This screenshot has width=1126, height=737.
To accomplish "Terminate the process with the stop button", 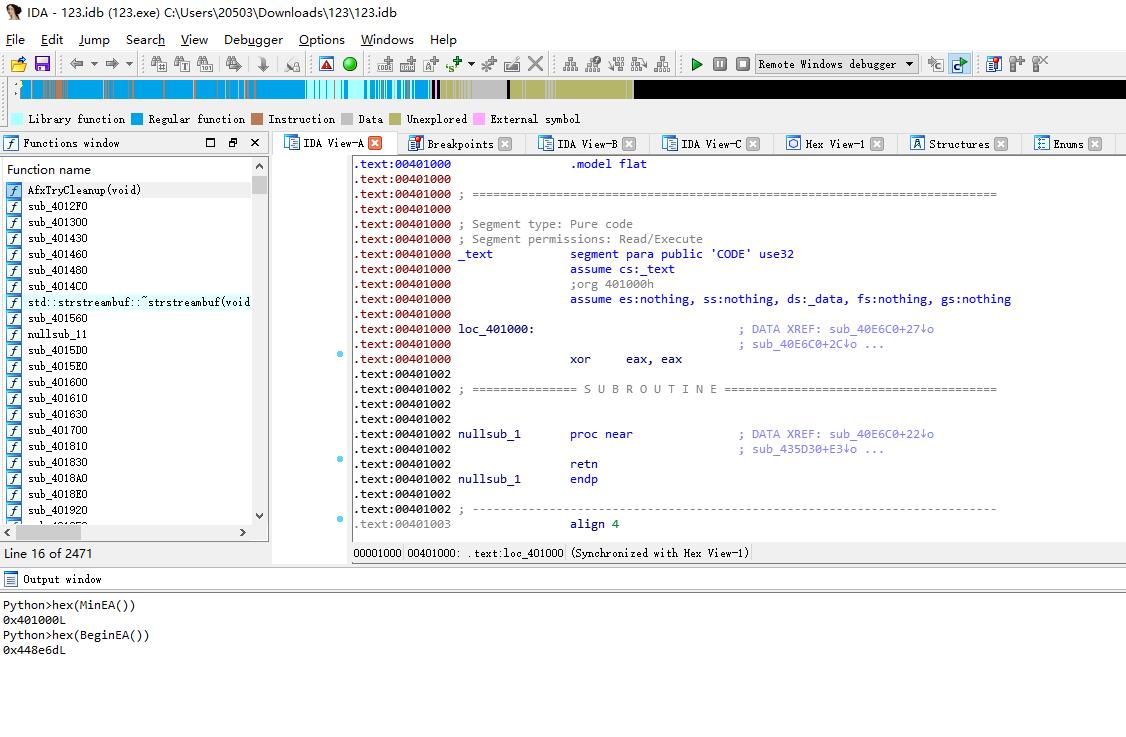I will coord(743,64).
